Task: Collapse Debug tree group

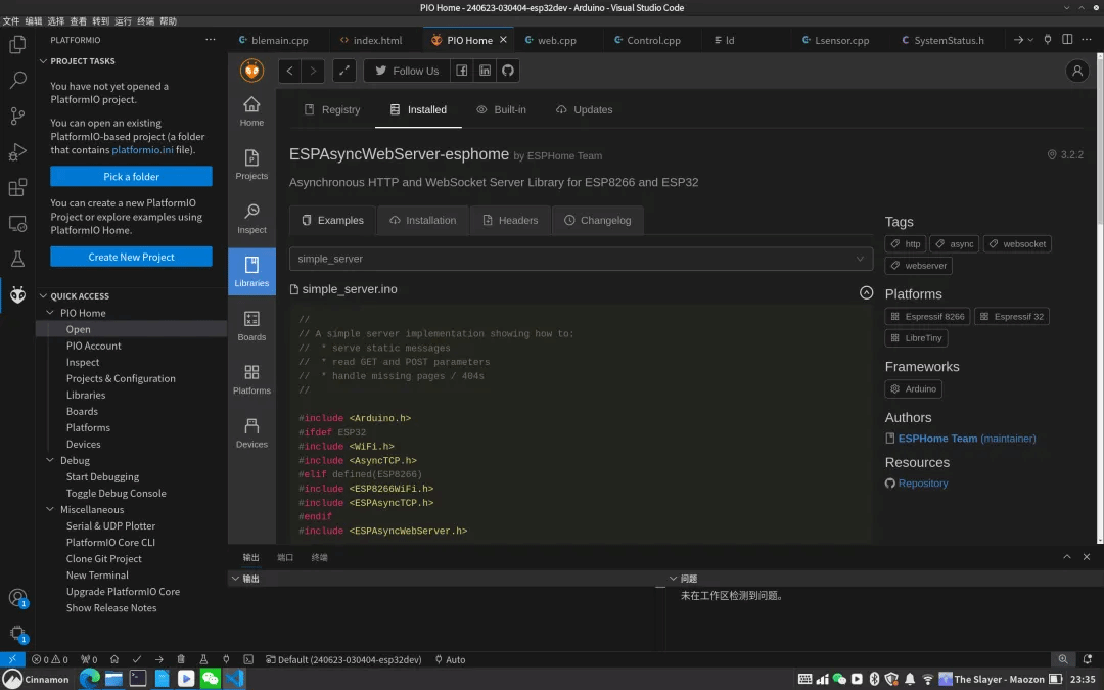Action: coord(50,460)
